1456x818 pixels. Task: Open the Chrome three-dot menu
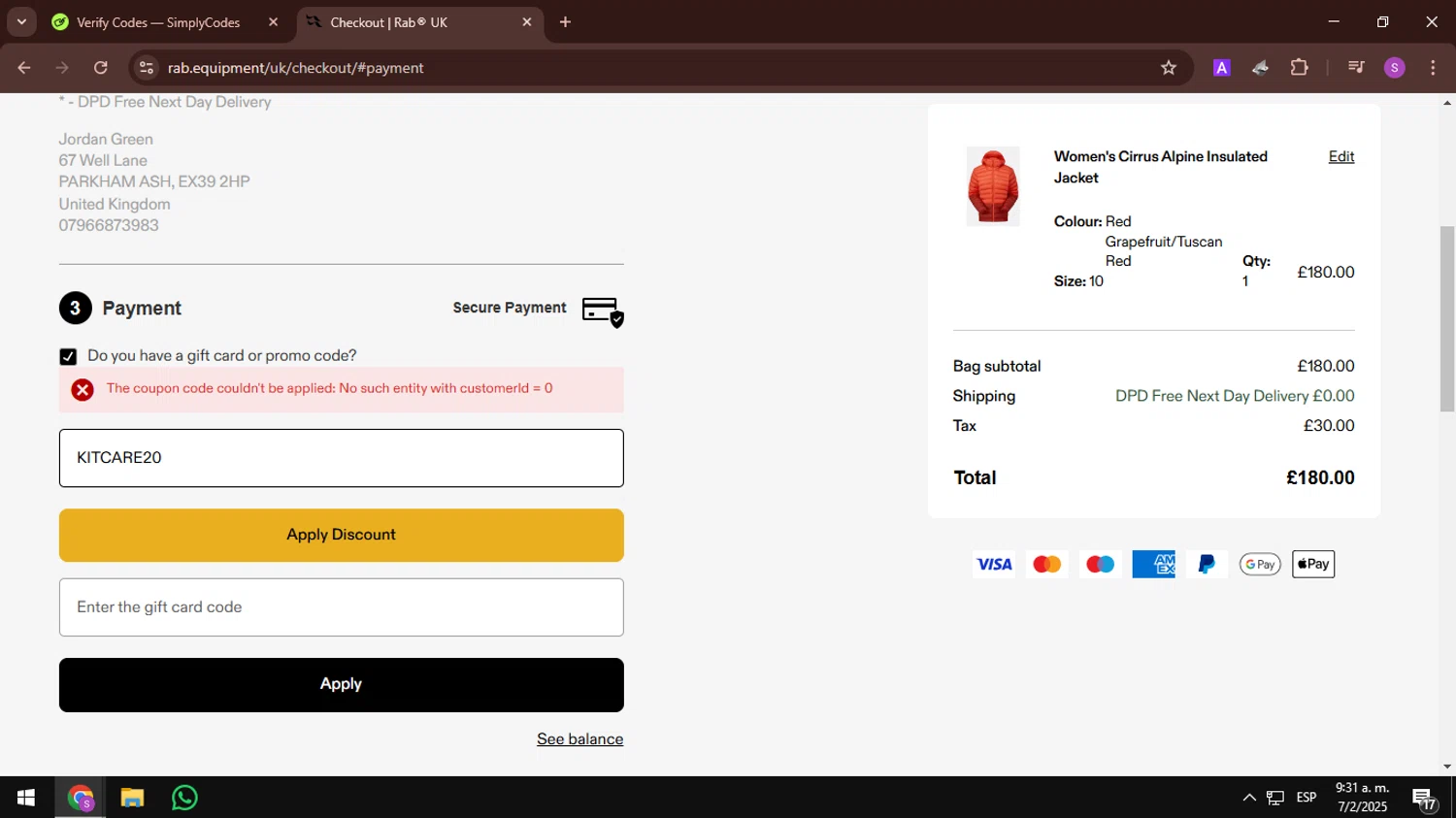click(x=1433, y=68)
